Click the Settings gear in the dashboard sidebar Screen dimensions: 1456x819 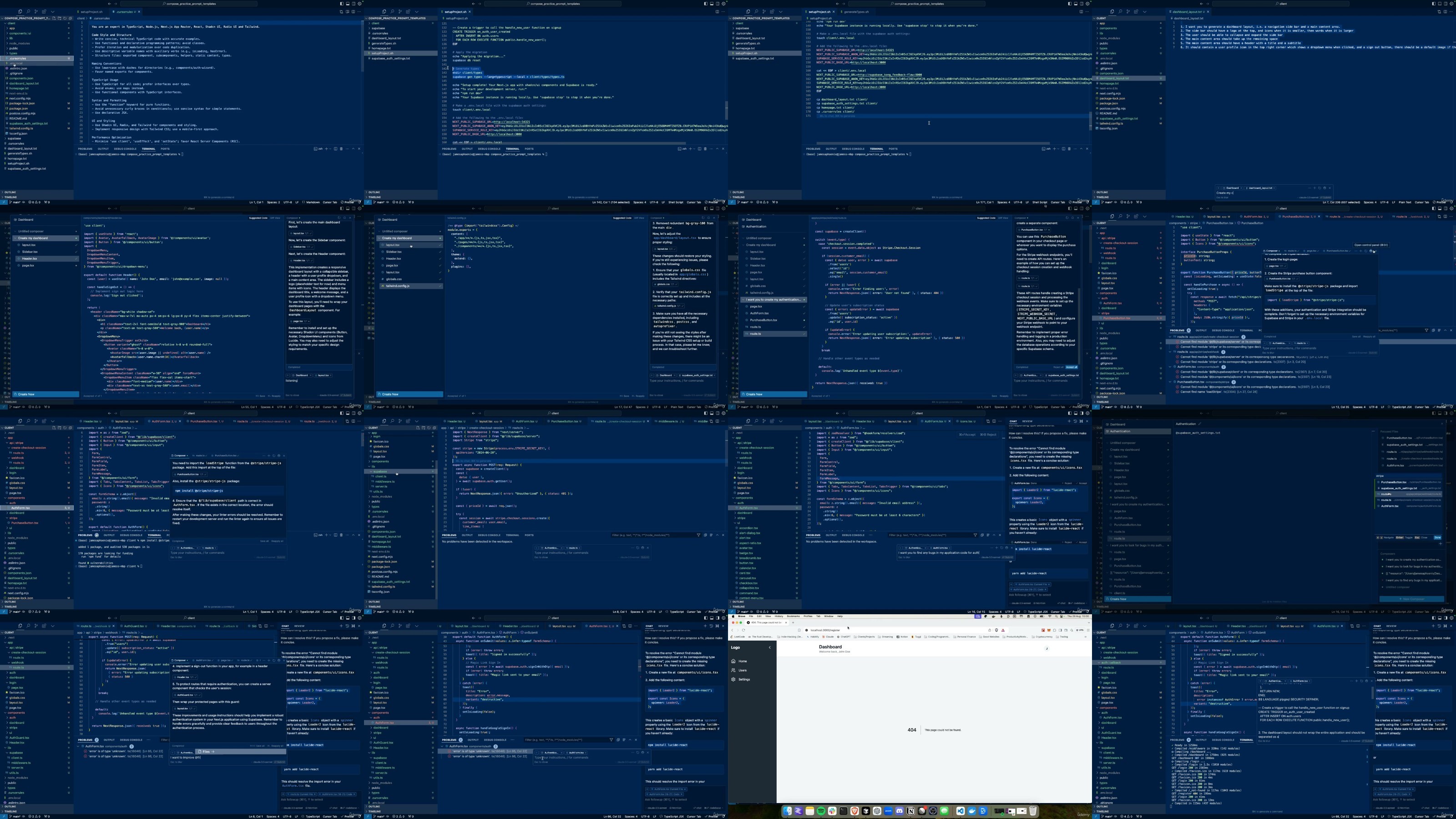pyautogui.click(x=733, y=679)
